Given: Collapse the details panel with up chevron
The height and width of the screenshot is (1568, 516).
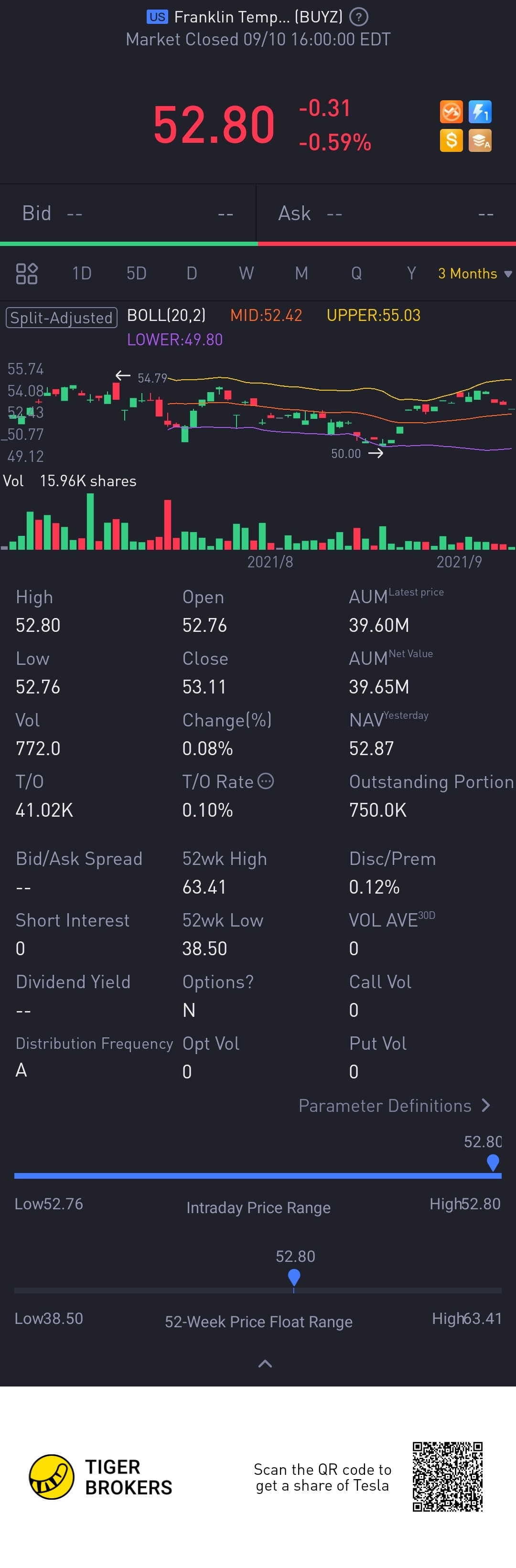Looking at the screenshot, I should (x=265, y=1363).
